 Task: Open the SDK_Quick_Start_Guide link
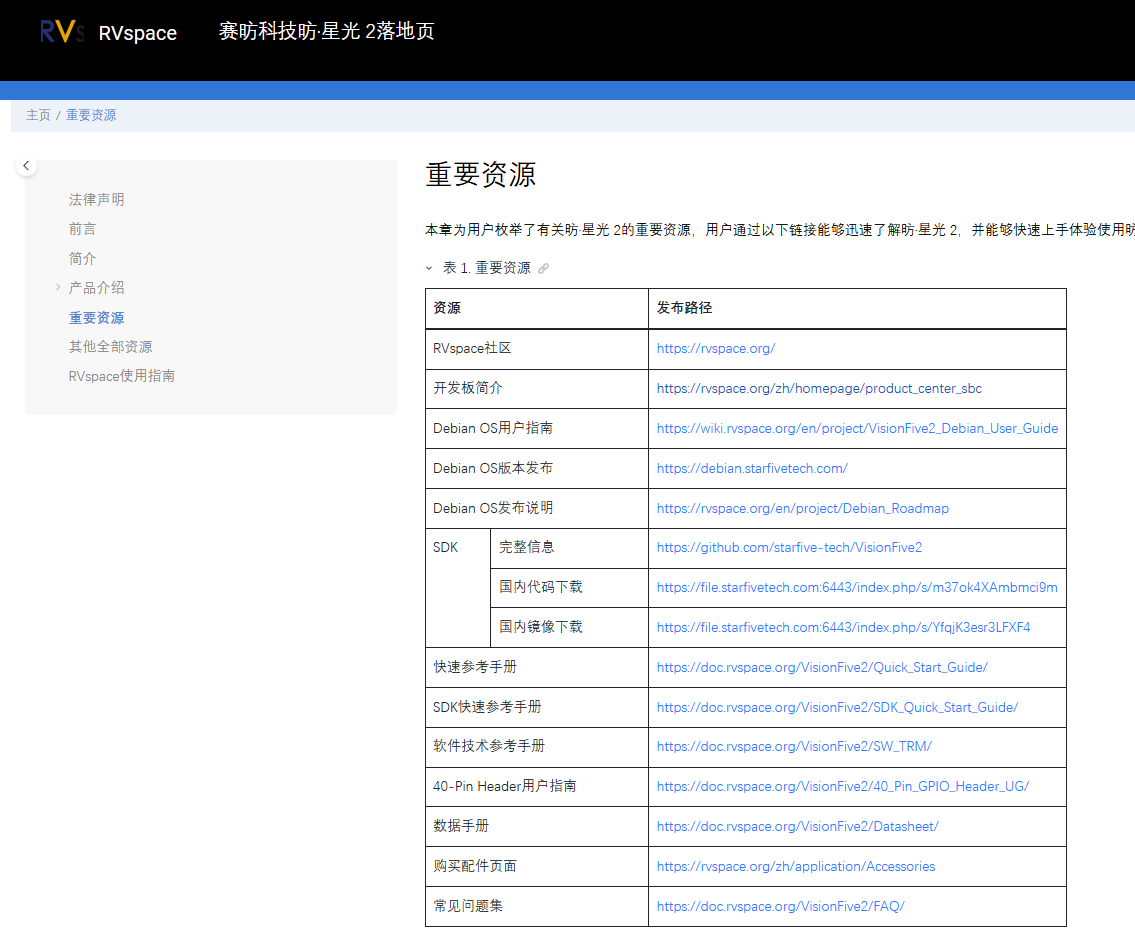coord(837,707)
